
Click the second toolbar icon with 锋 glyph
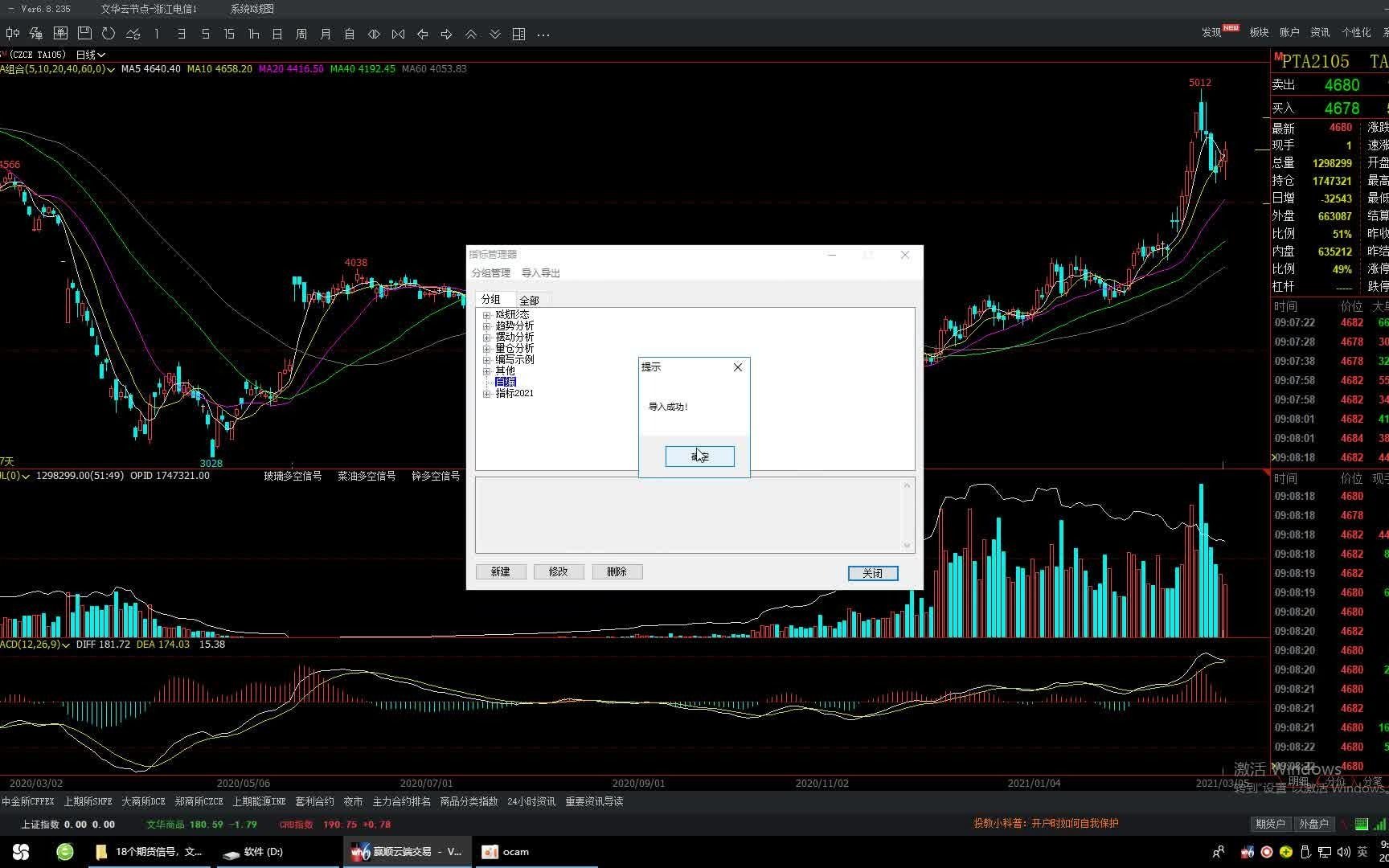pyautogui.click(x=36, y=34)
